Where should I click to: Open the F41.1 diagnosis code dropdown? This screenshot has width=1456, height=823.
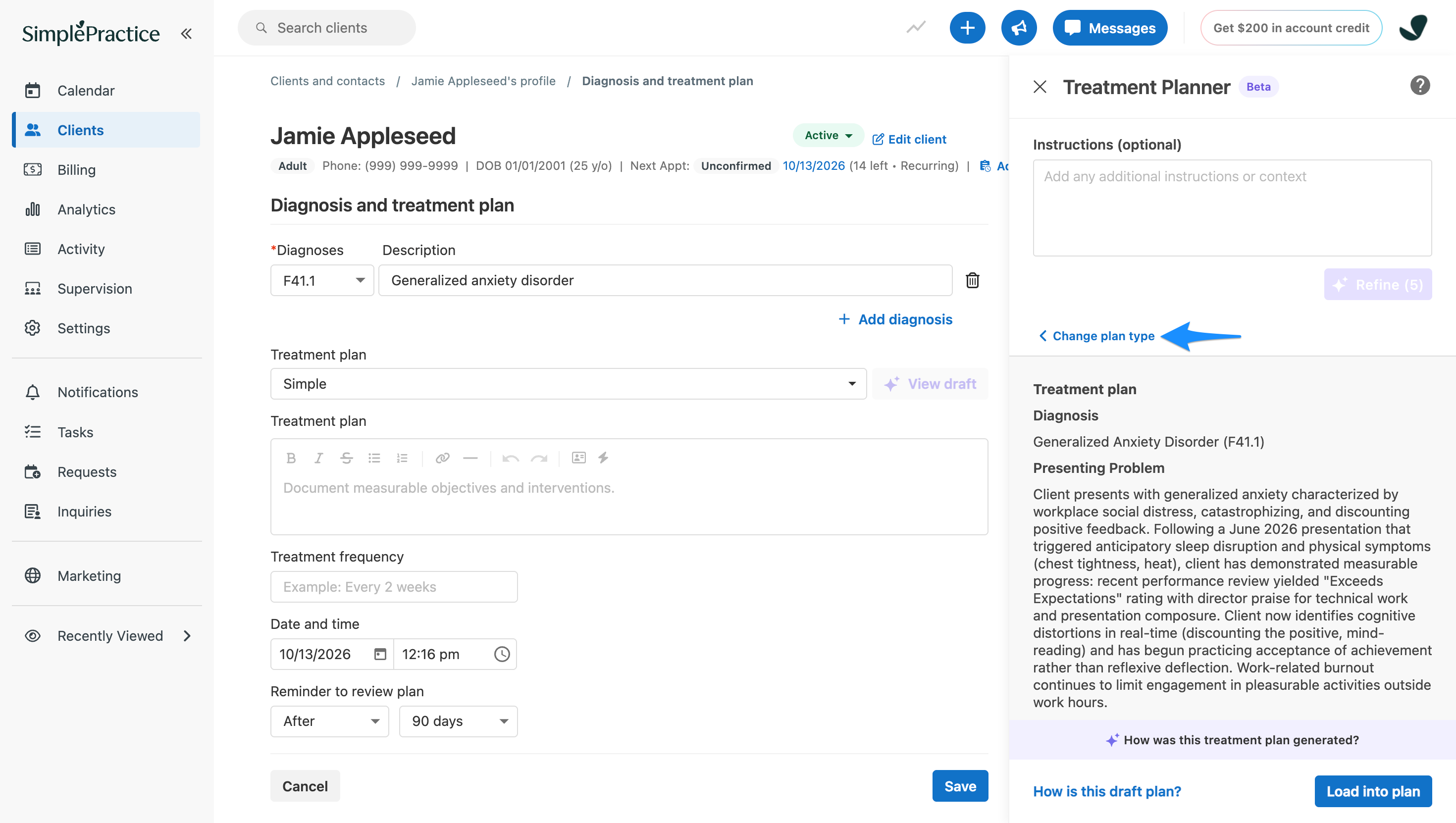(x=322, y=280)
